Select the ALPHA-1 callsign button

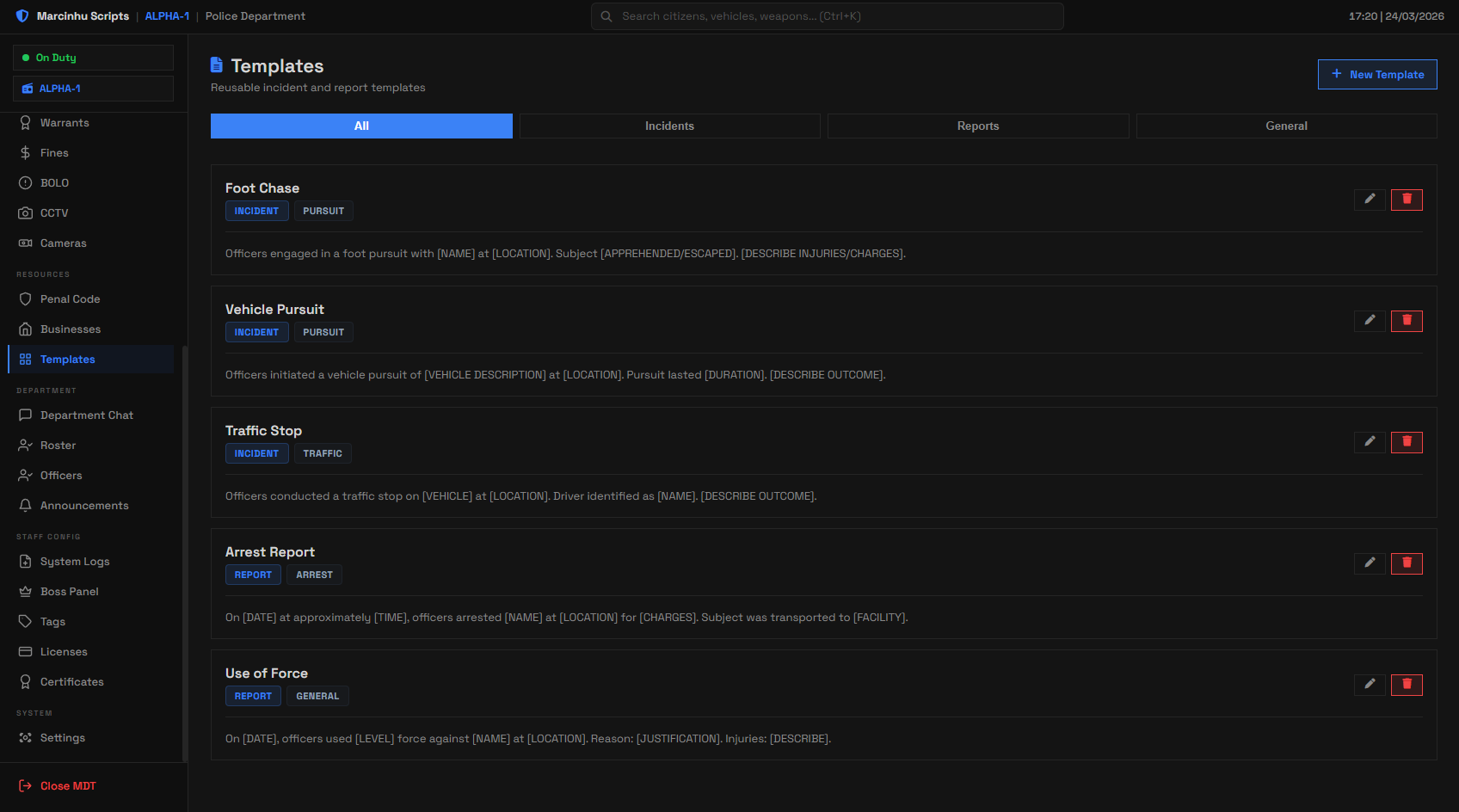[x=93, y=89]
